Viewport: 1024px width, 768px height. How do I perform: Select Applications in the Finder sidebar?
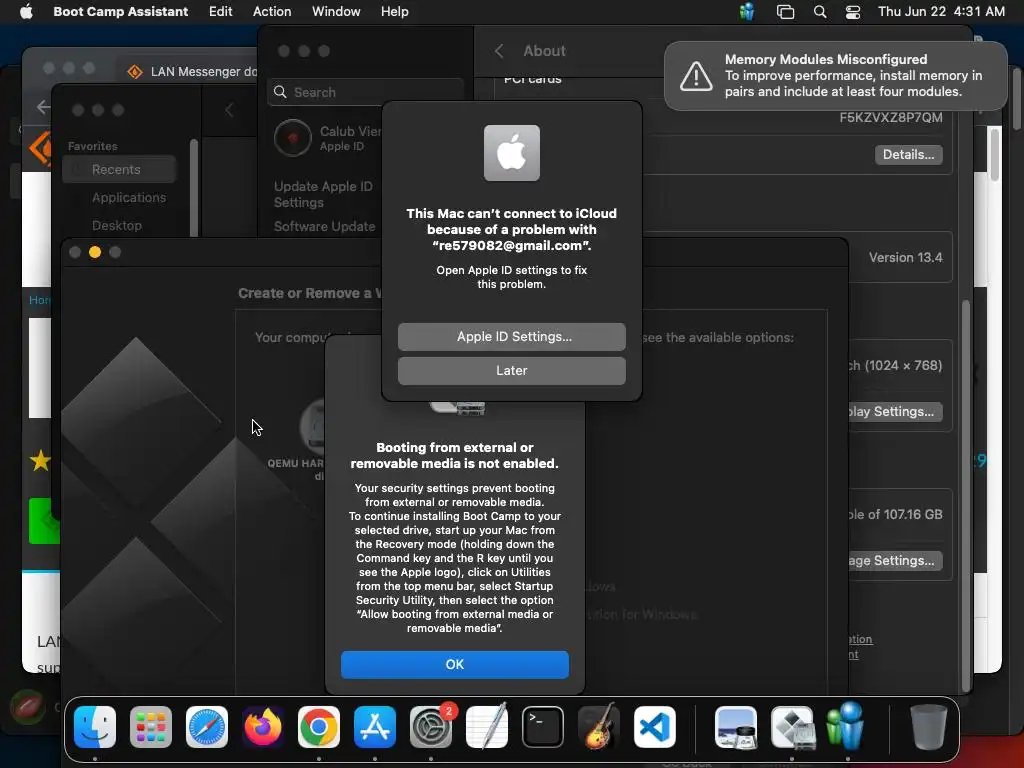(129, 197)
